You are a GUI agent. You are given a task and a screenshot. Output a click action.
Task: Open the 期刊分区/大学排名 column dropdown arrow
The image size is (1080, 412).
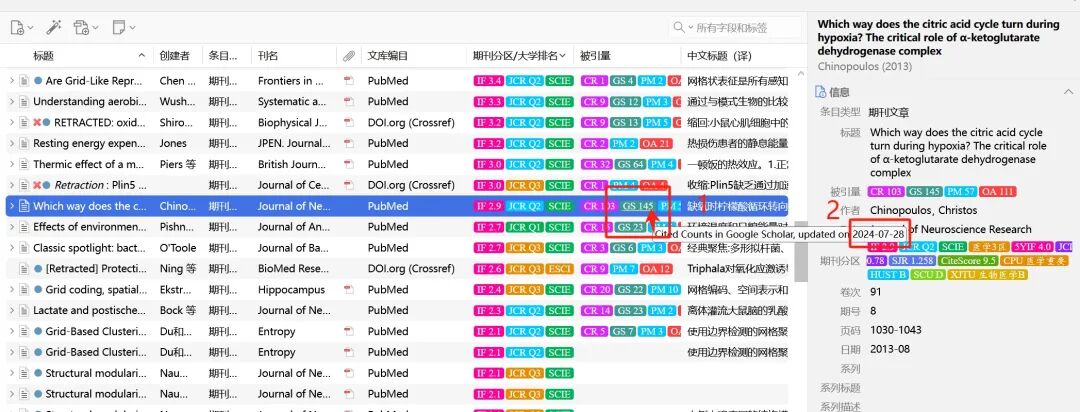tap(562, 56)
